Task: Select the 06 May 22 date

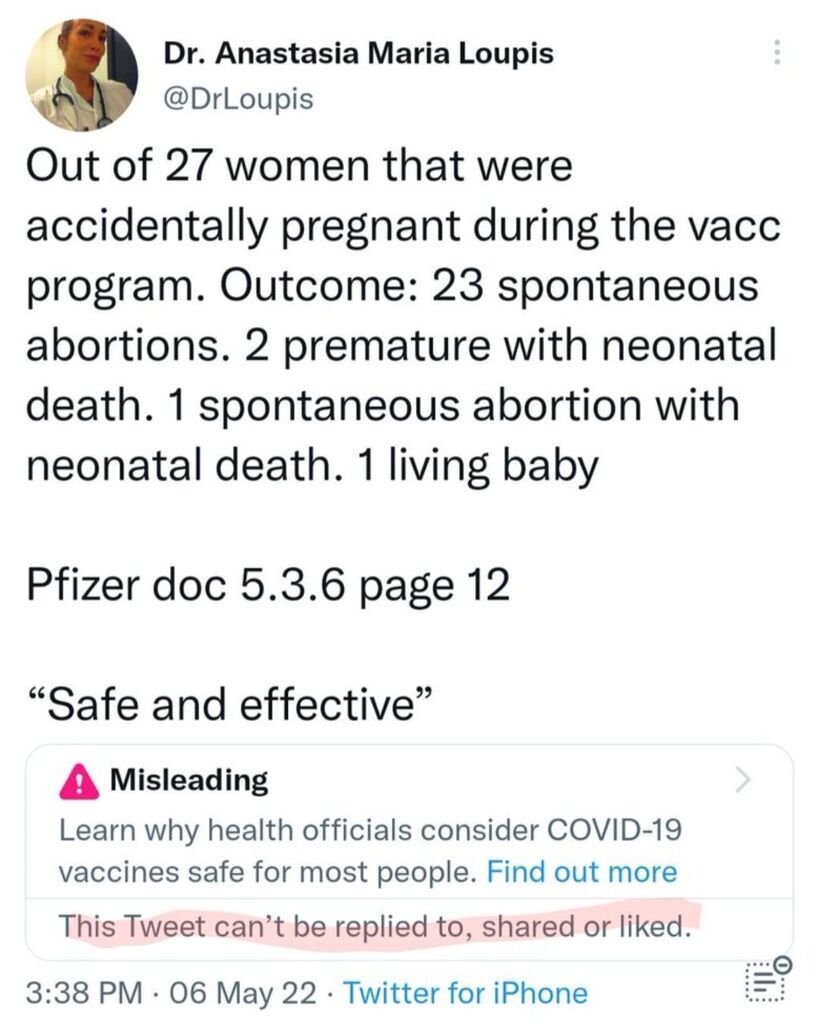Action: 240,993
